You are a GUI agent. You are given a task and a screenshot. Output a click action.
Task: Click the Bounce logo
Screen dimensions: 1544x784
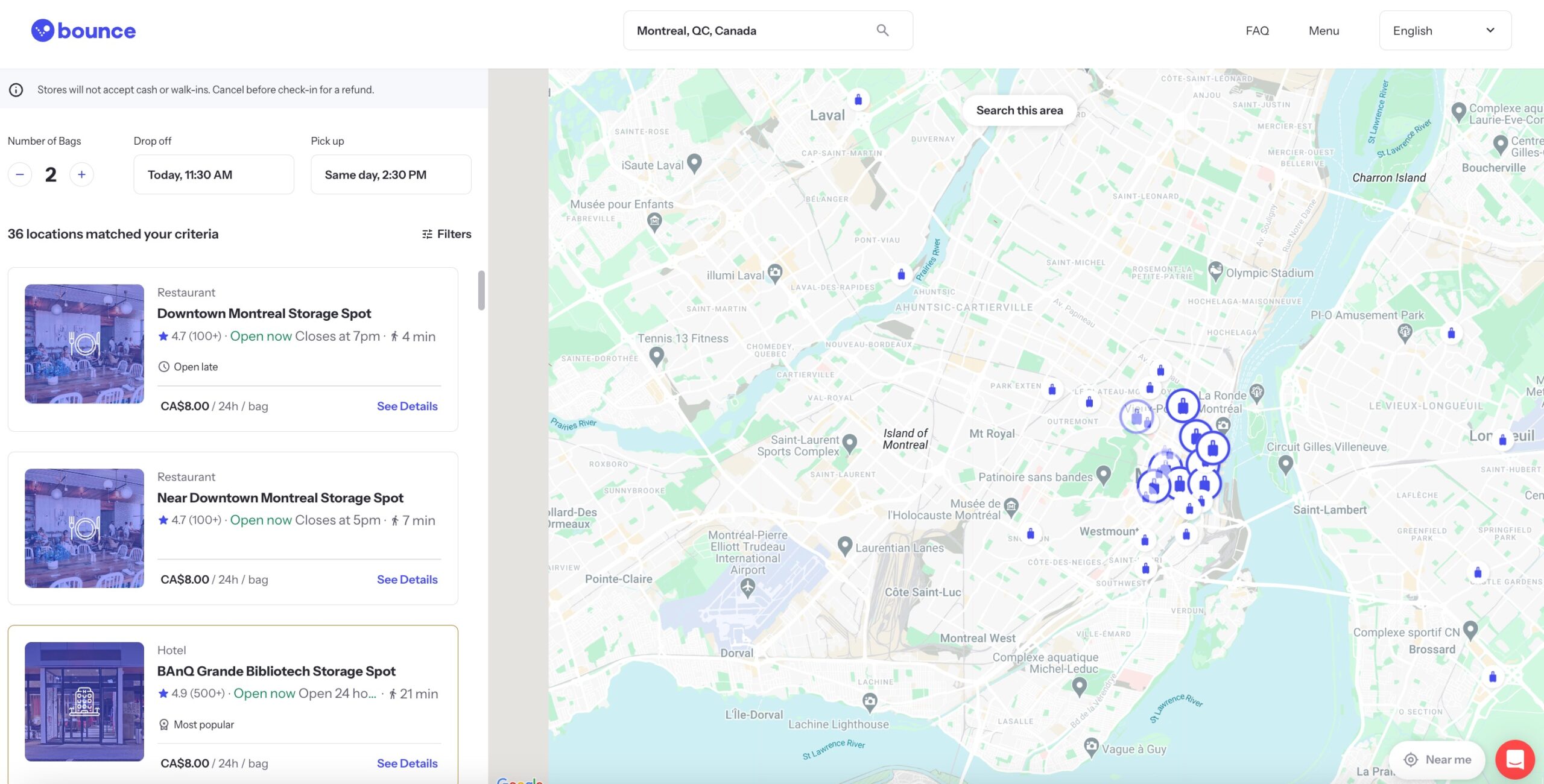pyautogui.click(x=83, y=30)
